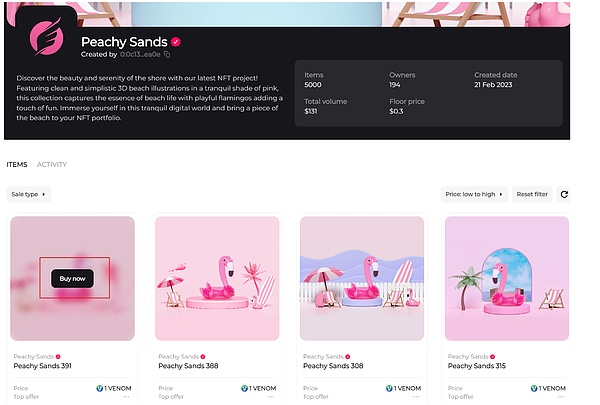Click the Reset filter button
This screenshot has width=600, height=405.
click(532, 194)
